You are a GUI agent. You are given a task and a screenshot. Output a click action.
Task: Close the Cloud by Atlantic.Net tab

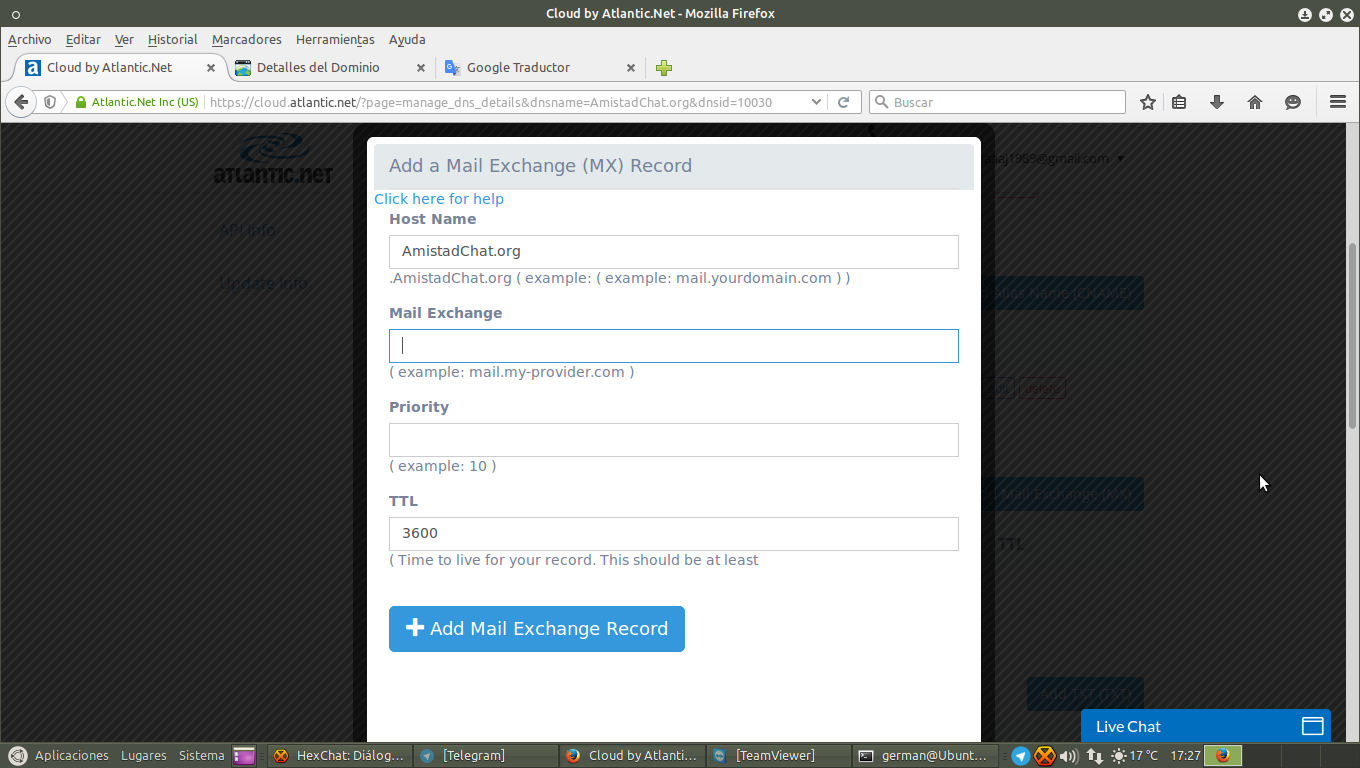(x=211, y=68)
